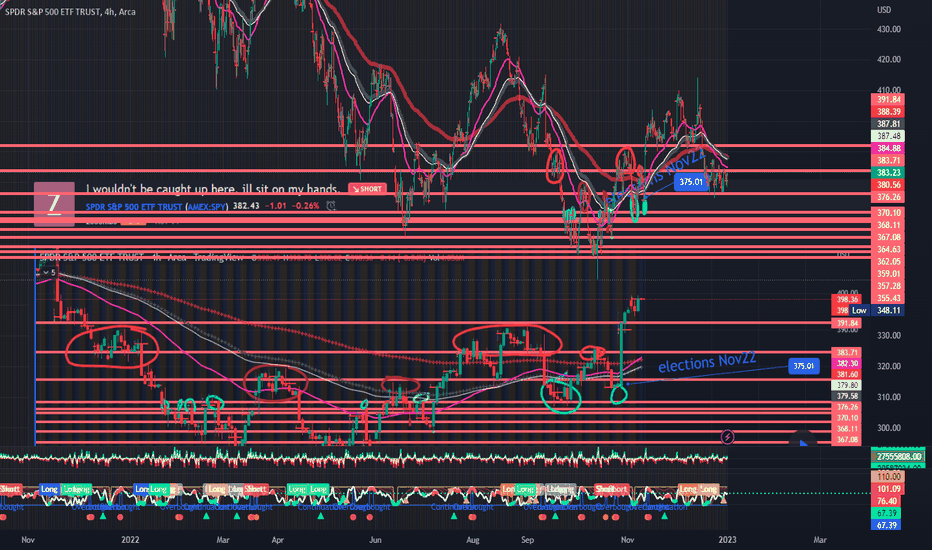This screenshot has width=932, height=550.
Task: Click the 310.00 price axis tick
Action: pyautogui.click(x=889, y=397)
